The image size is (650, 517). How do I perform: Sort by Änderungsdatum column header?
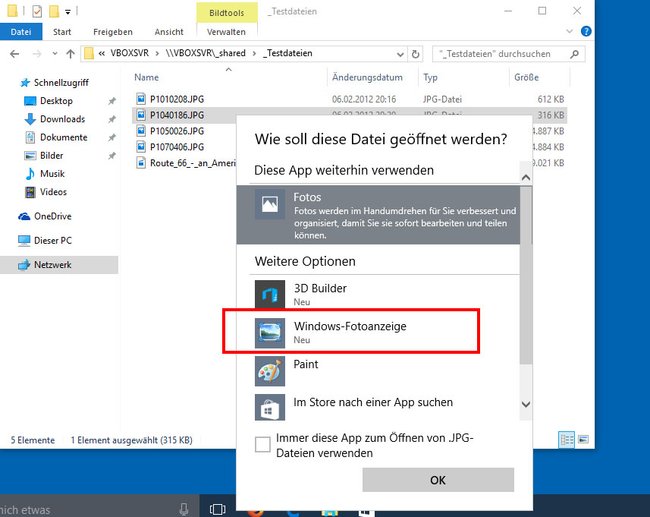tap(367, 78)
